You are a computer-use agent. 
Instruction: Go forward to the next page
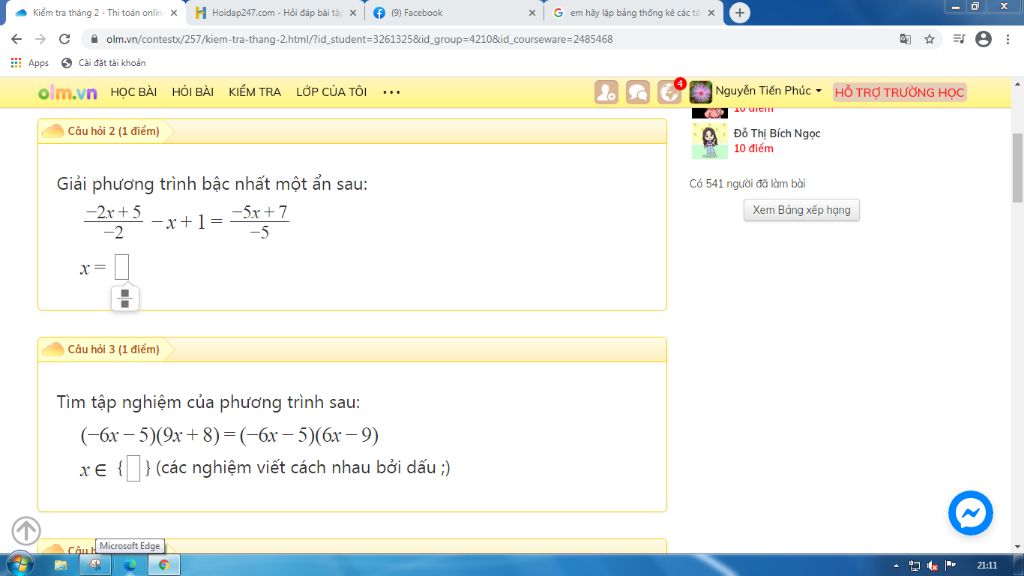(x=40, y=39)
